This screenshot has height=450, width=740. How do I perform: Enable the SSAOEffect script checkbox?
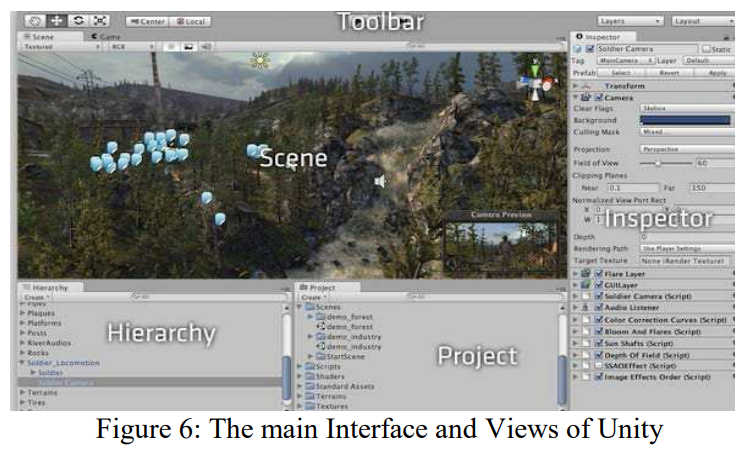pyautogui.click(x=599, y=366)
